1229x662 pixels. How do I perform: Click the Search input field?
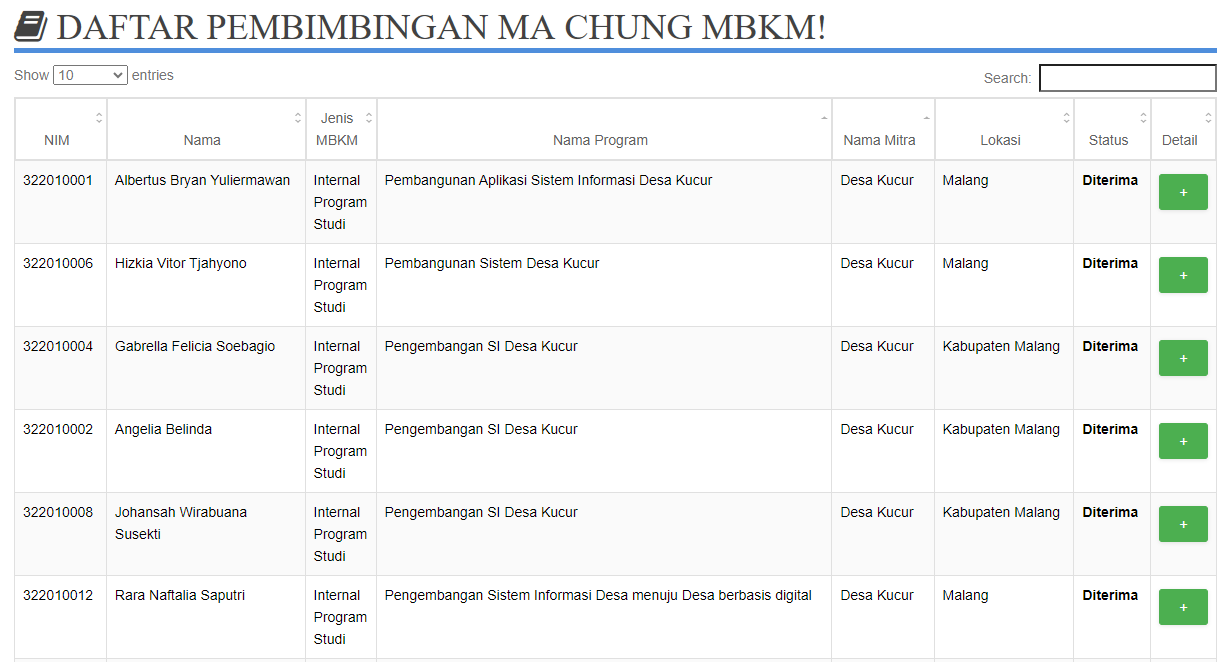point(1127,78)
